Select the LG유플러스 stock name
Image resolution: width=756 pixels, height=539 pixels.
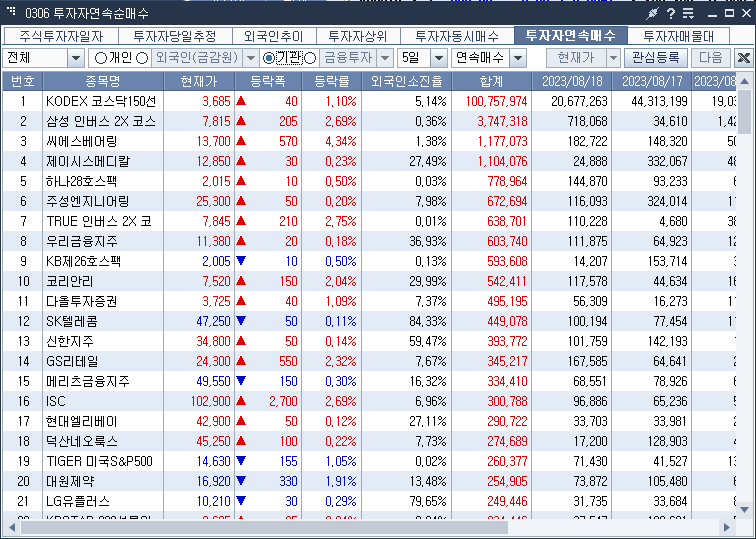pos(78,501)
